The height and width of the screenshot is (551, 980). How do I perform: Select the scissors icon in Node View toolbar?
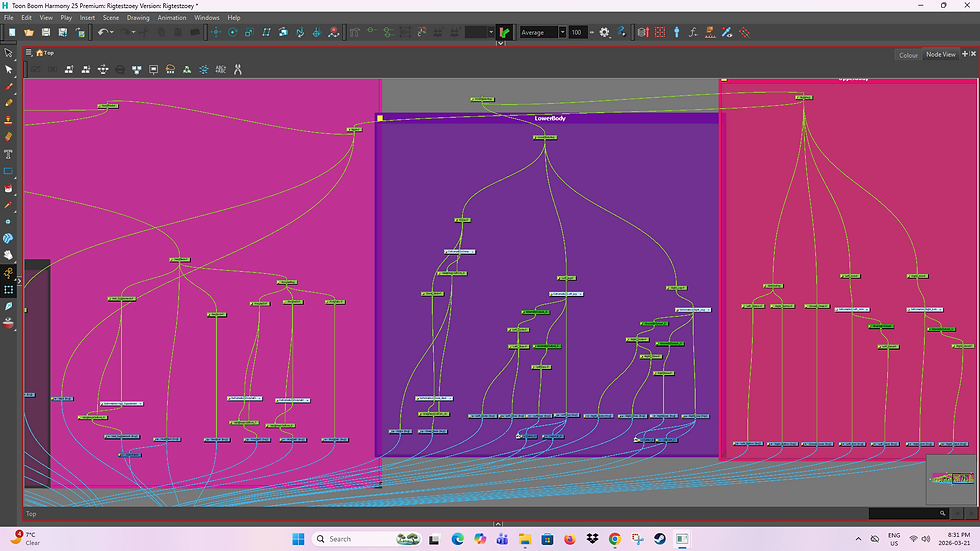coord(238,69)
